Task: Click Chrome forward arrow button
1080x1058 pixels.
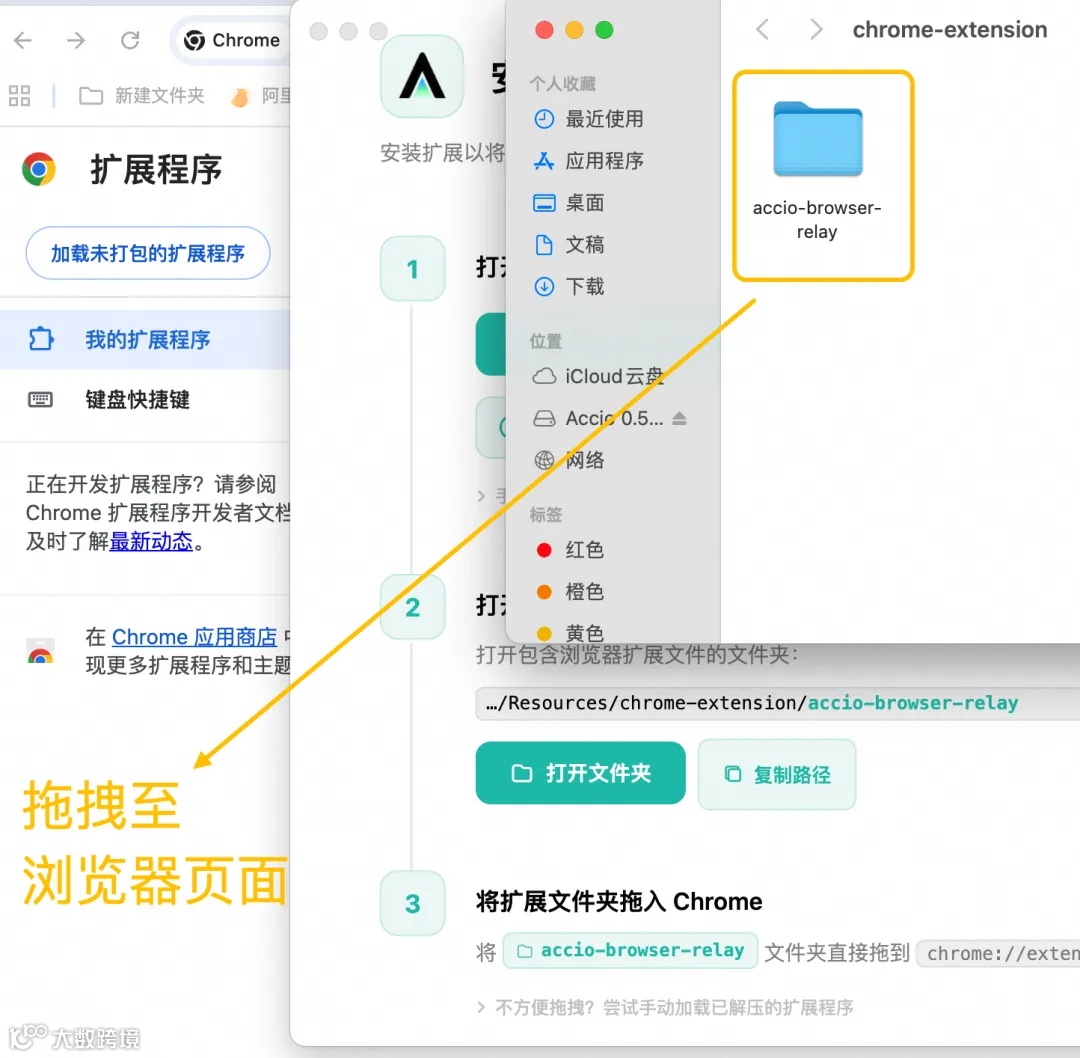Action: coord(76,41)
